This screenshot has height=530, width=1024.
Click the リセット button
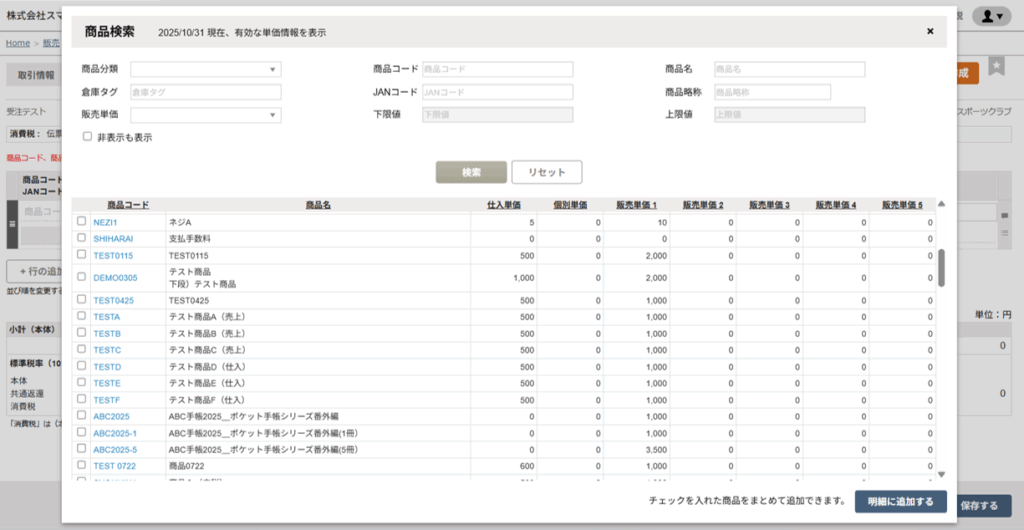pos(547,172)
